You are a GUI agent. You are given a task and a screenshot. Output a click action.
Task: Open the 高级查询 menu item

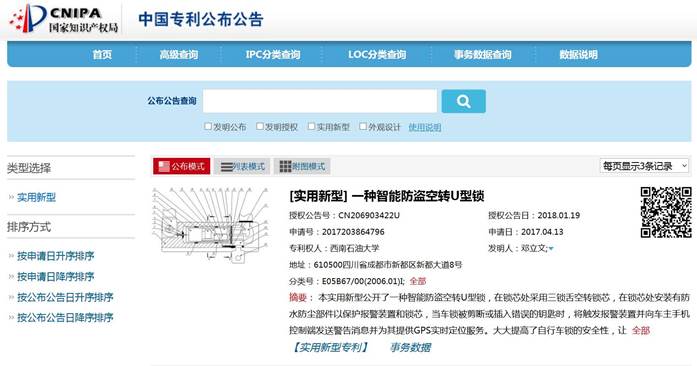click(x=179, y=55)
